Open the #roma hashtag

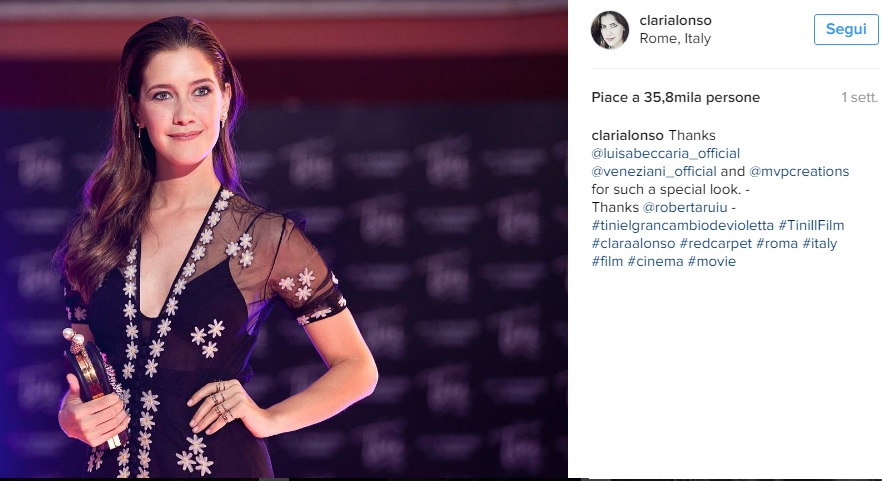click(x=777, y=244)
